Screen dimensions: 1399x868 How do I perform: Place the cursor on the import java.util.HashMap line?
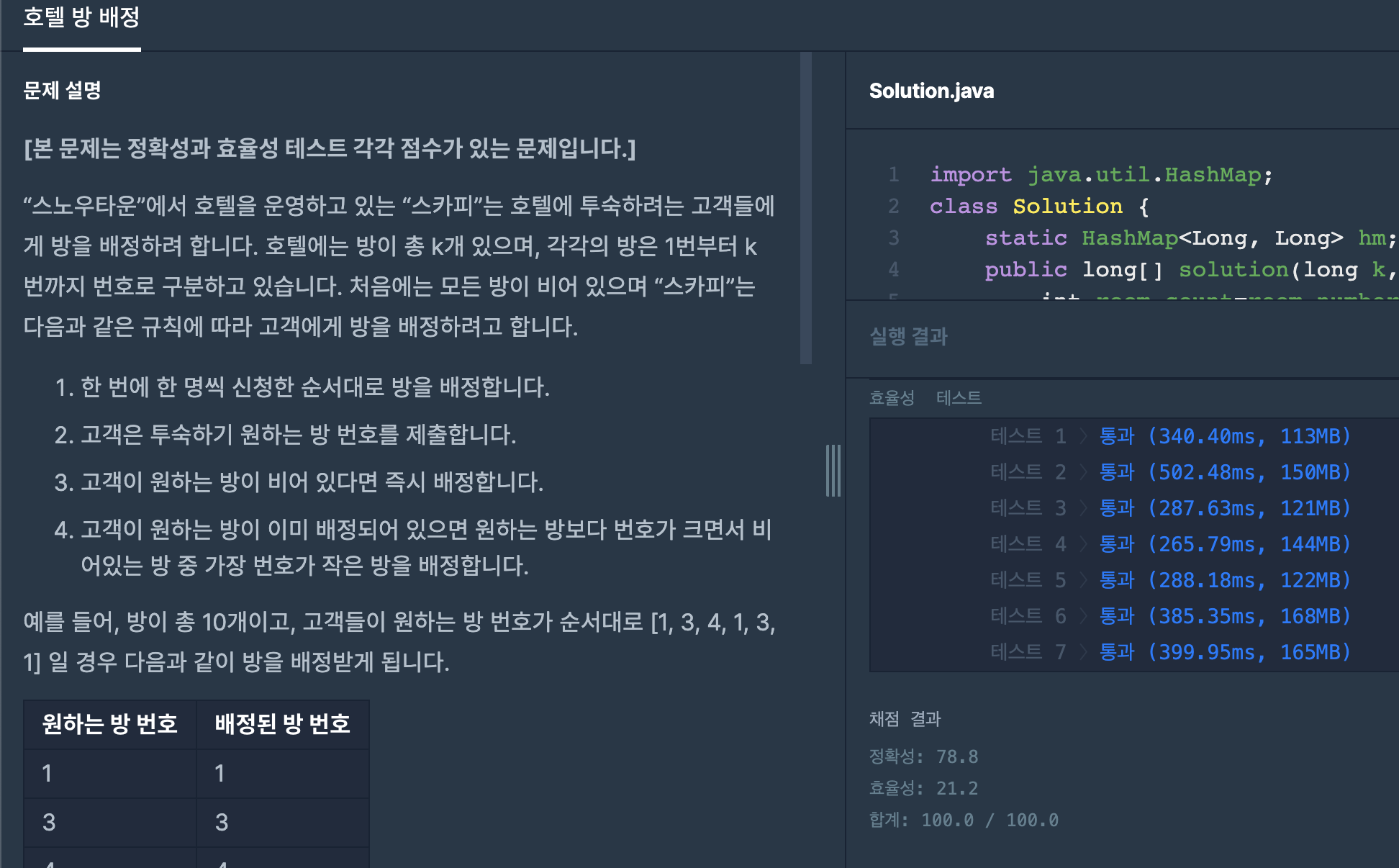pyautogui.click(x=1101, y=175)
